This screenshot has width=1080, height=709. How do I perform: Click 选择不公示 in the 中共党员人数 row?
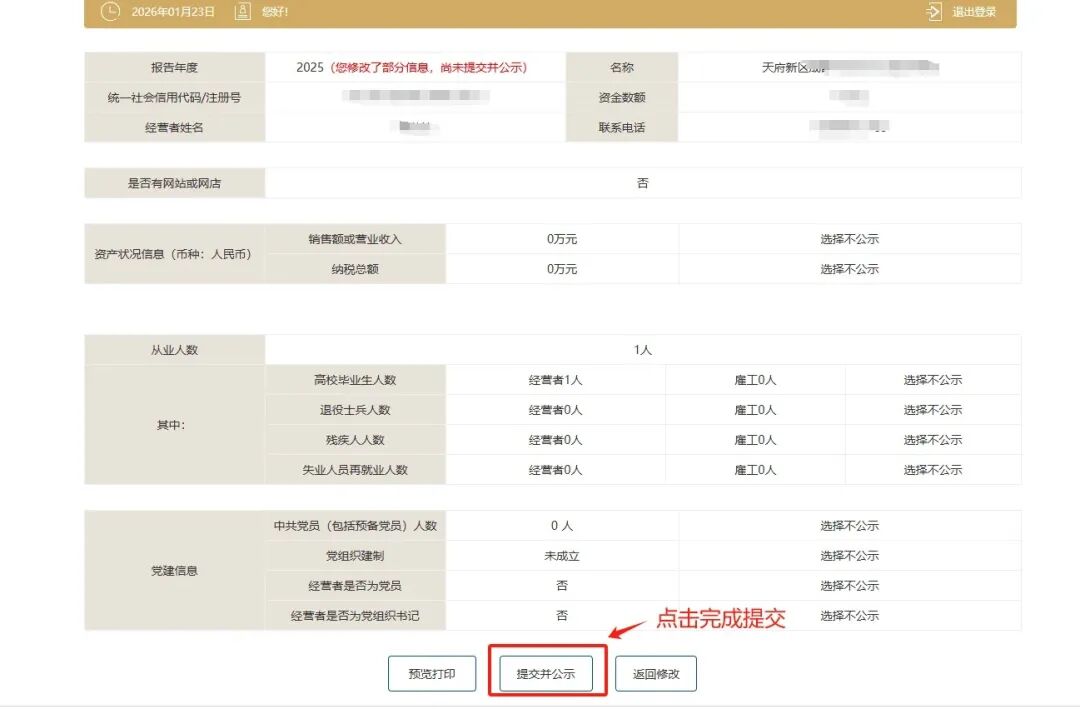point(849,526)
